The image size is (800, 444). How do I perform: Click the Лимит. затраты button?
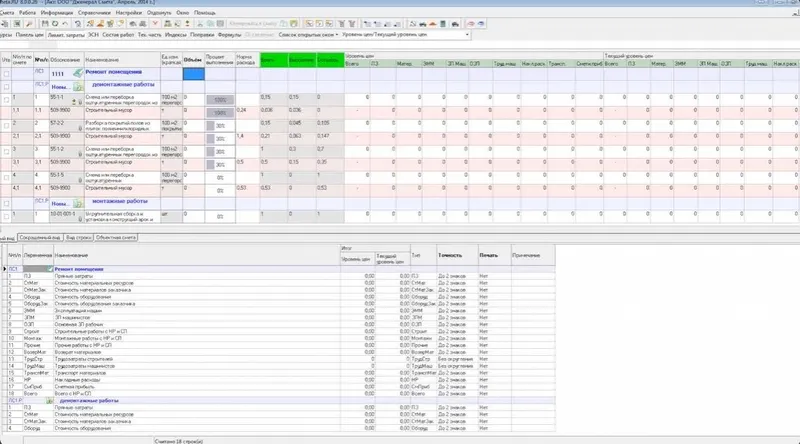pos(66,35)
